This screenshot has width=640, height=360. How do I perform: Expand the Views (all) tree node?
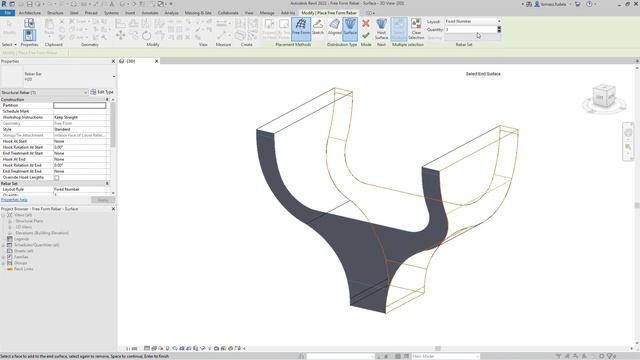coord(3,215)
